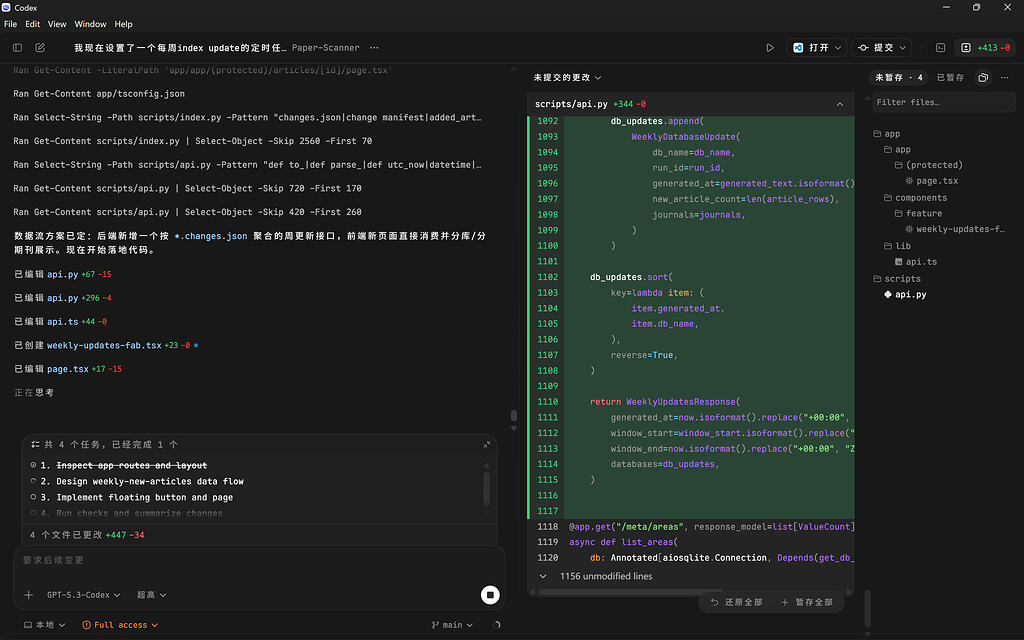Viewport: 1024px width, 640px height.
Task: Open api.py +296 -4 edit link
Action: tap(63, 298)
